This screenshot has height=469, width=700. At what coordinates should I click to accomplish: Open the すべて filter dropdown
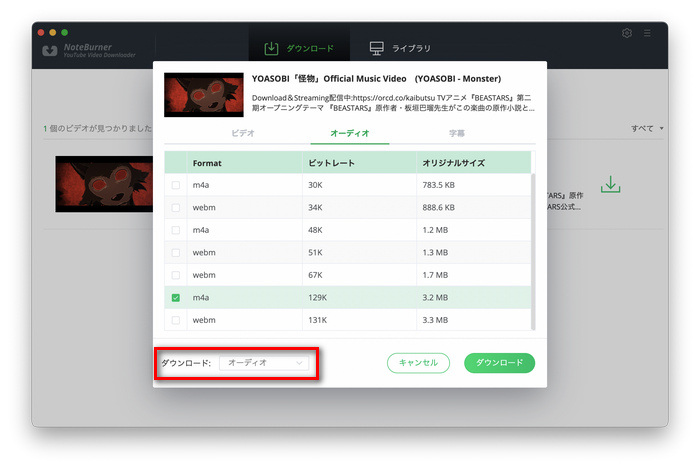[647, 129]
